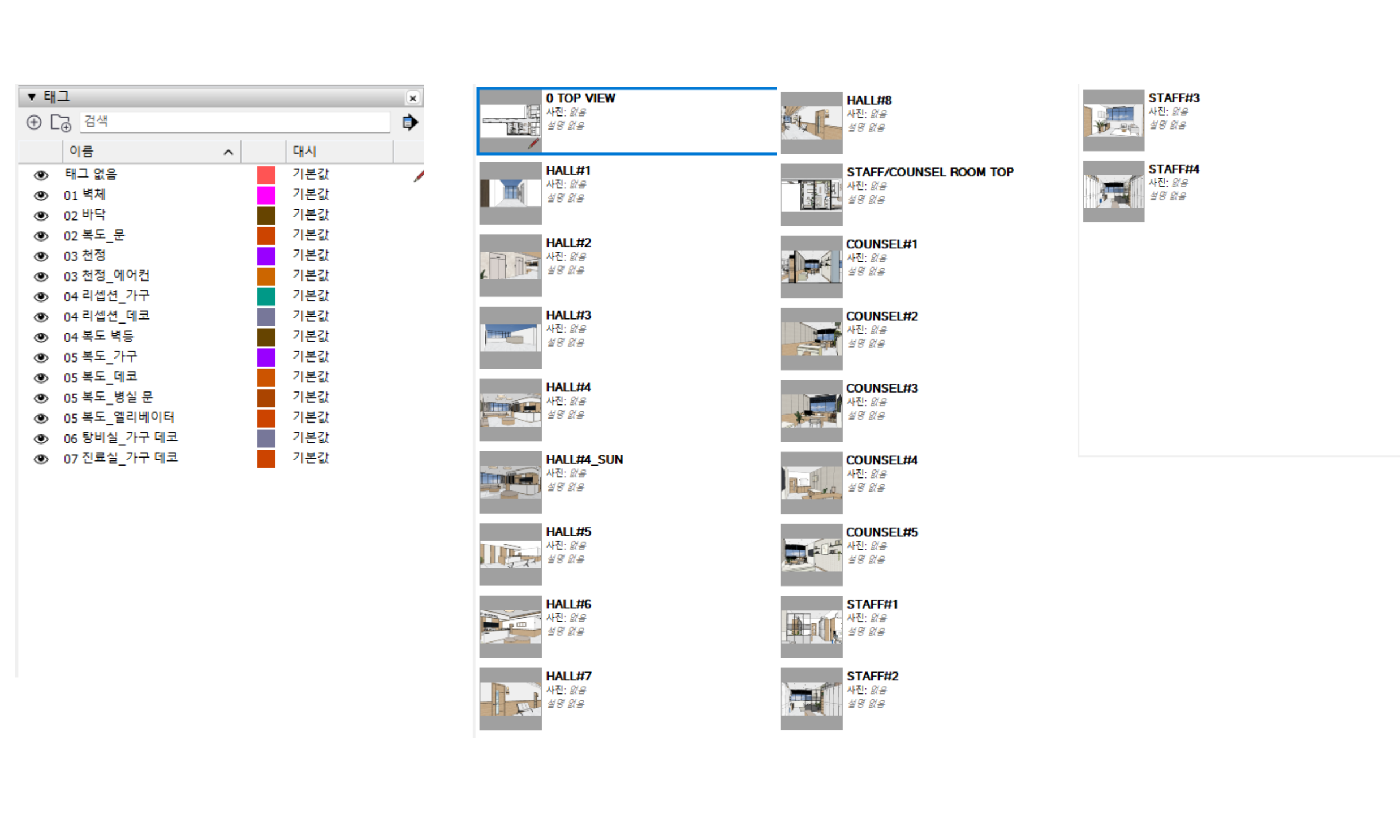1400x840 pixels.
Task: Click the 대시 column header
Action: 339,152
